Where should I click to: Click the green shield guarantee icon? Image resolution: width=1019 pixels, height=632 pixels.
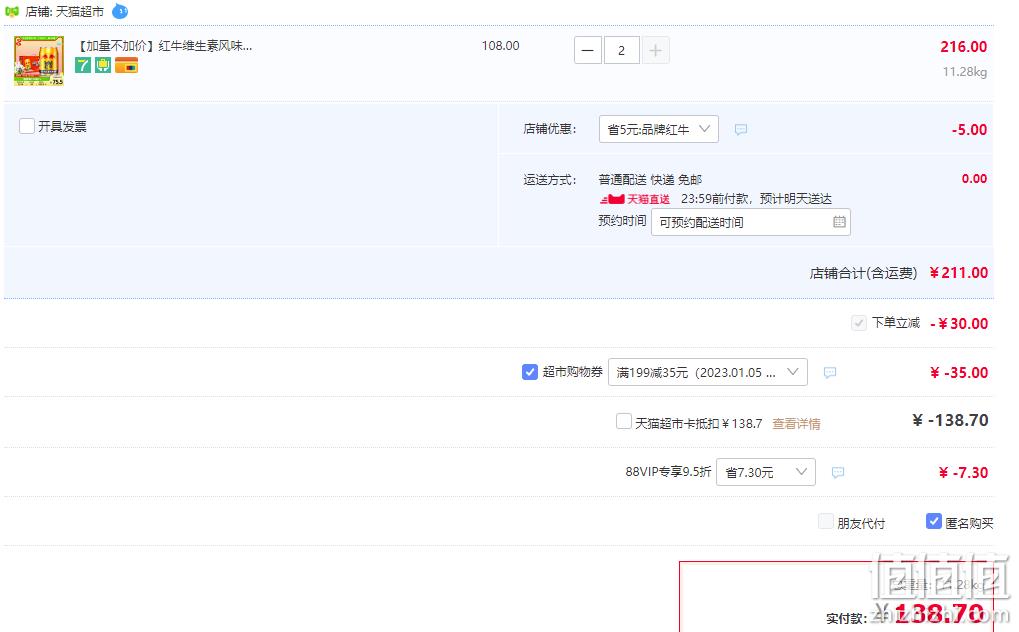click(103, 65)
